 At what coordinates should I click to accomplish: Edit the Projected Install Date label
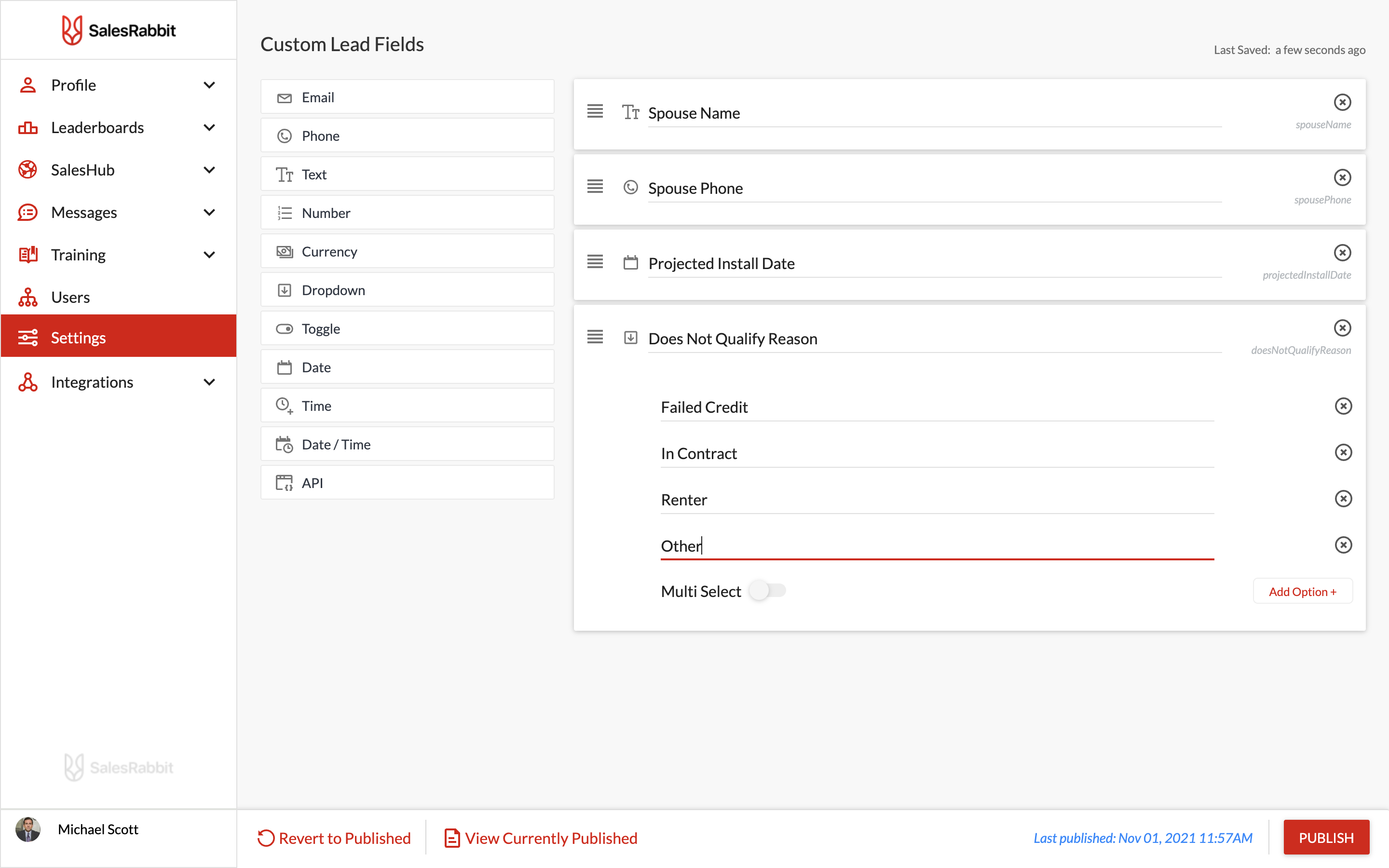(x=934, y=263)
